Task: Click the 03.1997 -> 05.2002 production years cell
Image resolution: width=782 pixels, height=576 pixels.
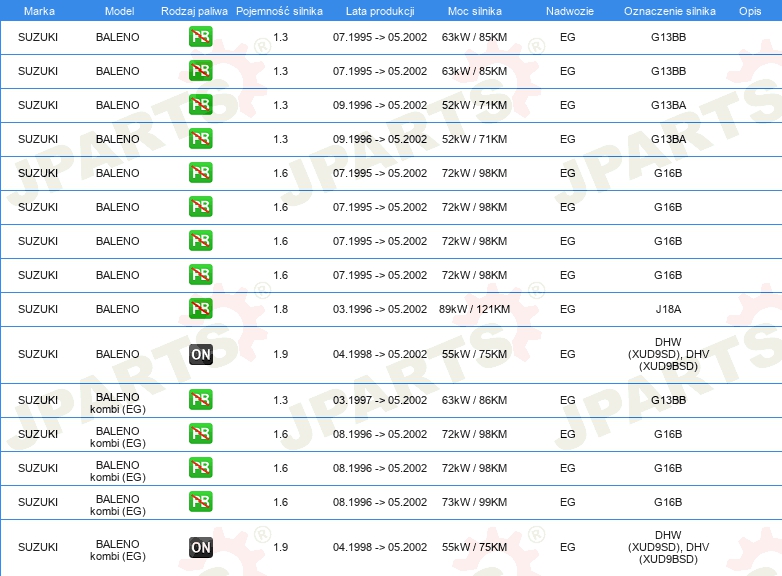Action: pos(380,400)
